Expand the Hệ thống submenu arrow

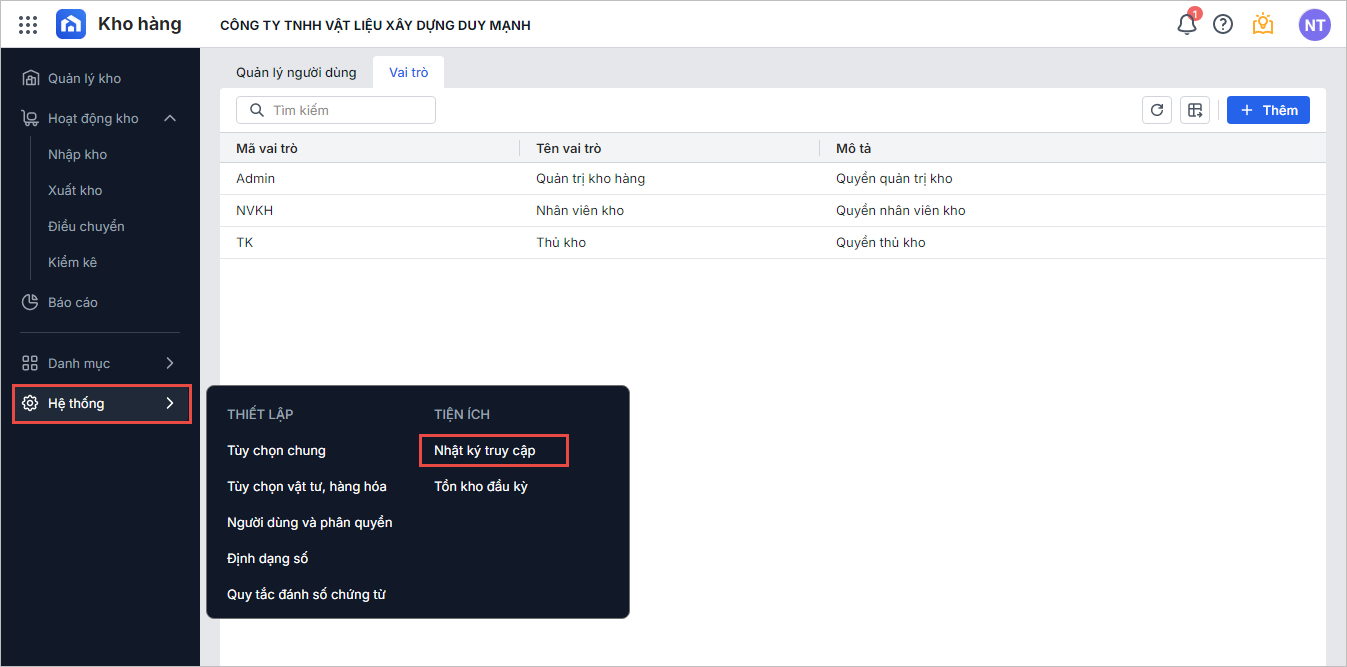[170, 403]
